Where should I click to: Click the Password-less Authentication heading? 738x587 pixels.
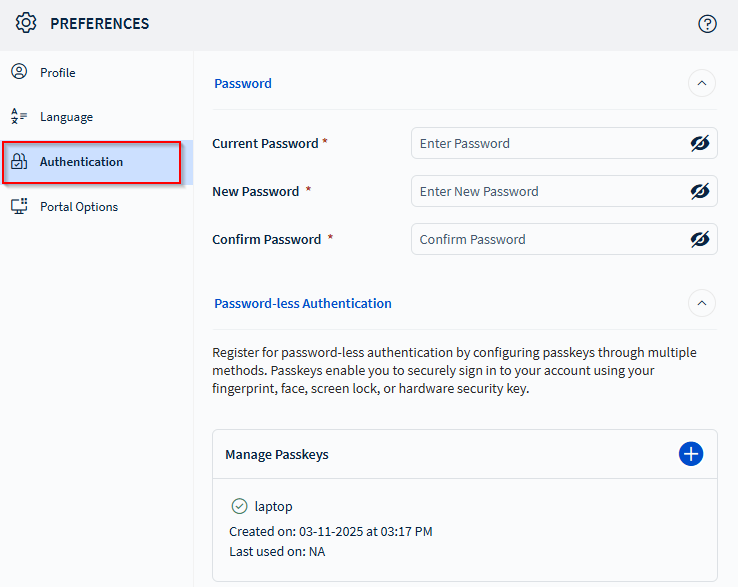303,303
